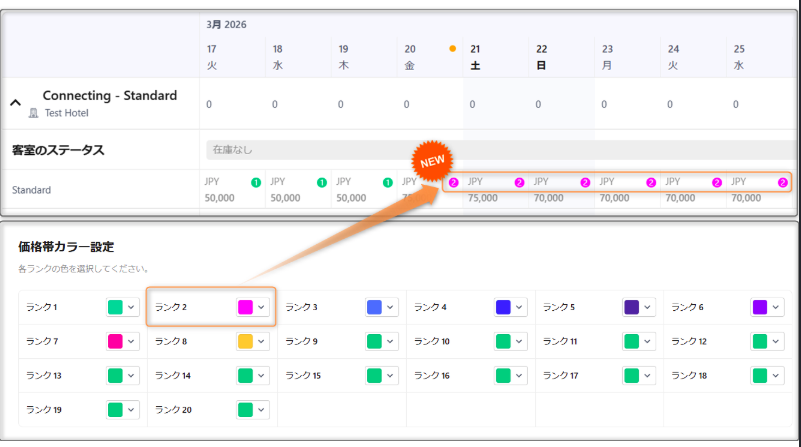Open ランク 14 color dropdown
801x447 pixels.
(253, 375)
